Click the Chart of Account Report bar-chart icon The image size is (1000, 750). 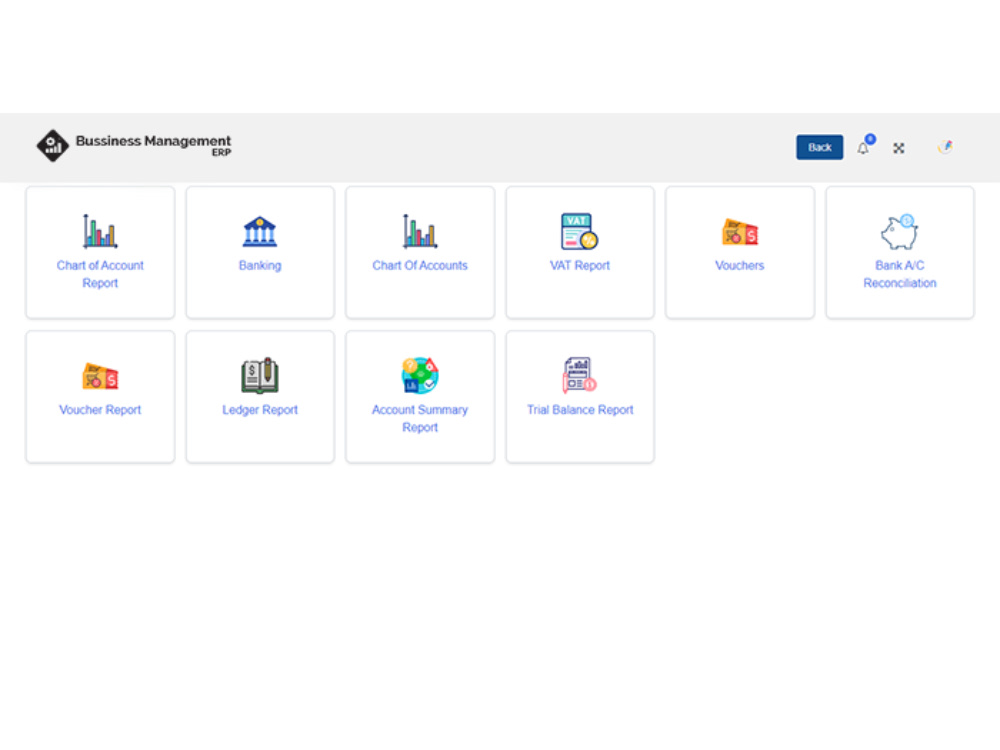tap(100, 231)
